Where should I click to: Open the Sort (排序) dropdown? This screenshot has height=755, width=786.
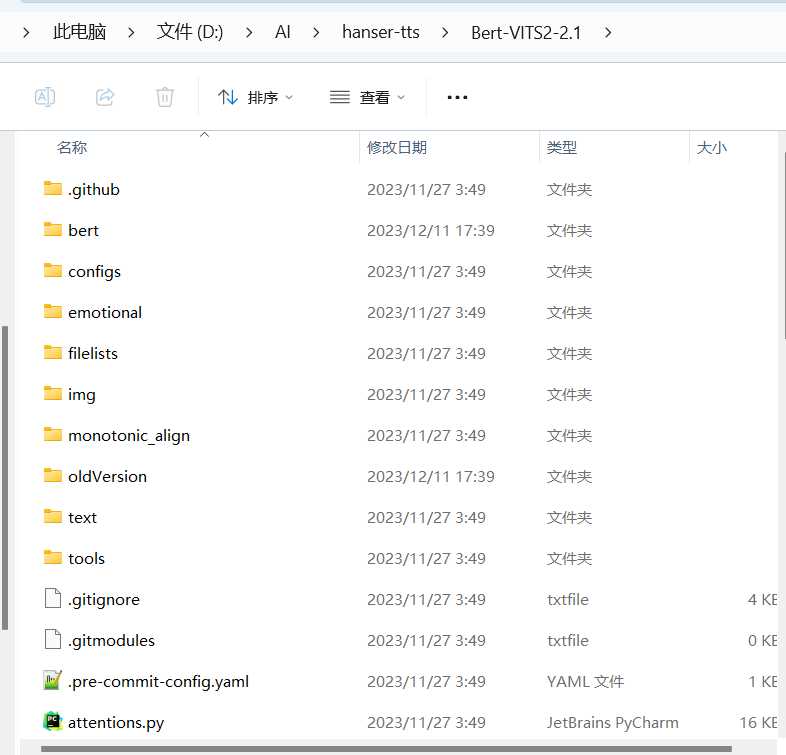click(x=256, y=97)
